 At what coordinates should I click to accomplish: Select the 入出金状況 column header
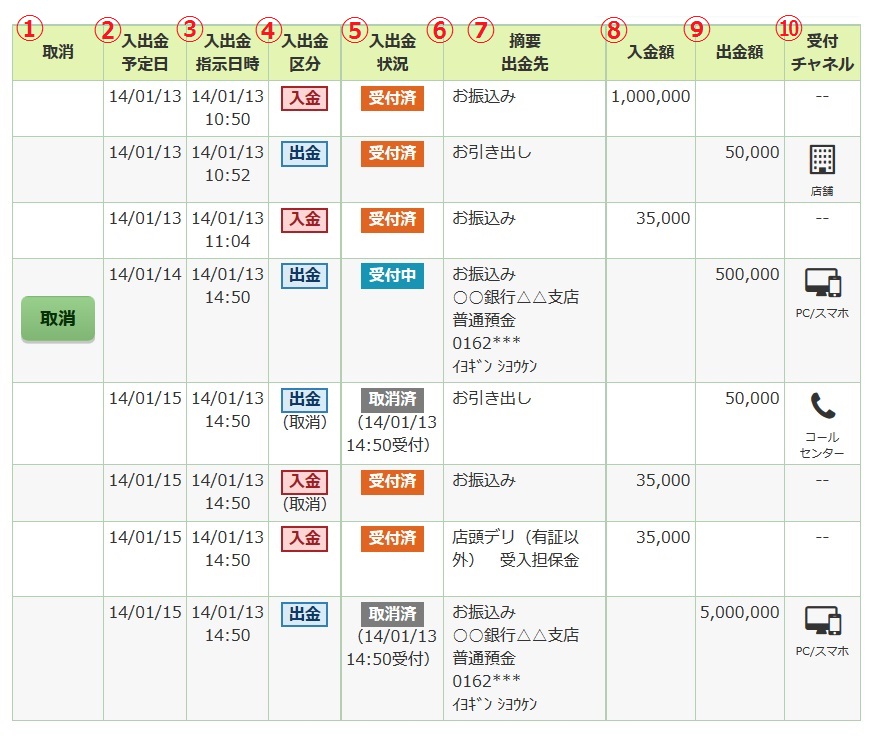(393, 52)
